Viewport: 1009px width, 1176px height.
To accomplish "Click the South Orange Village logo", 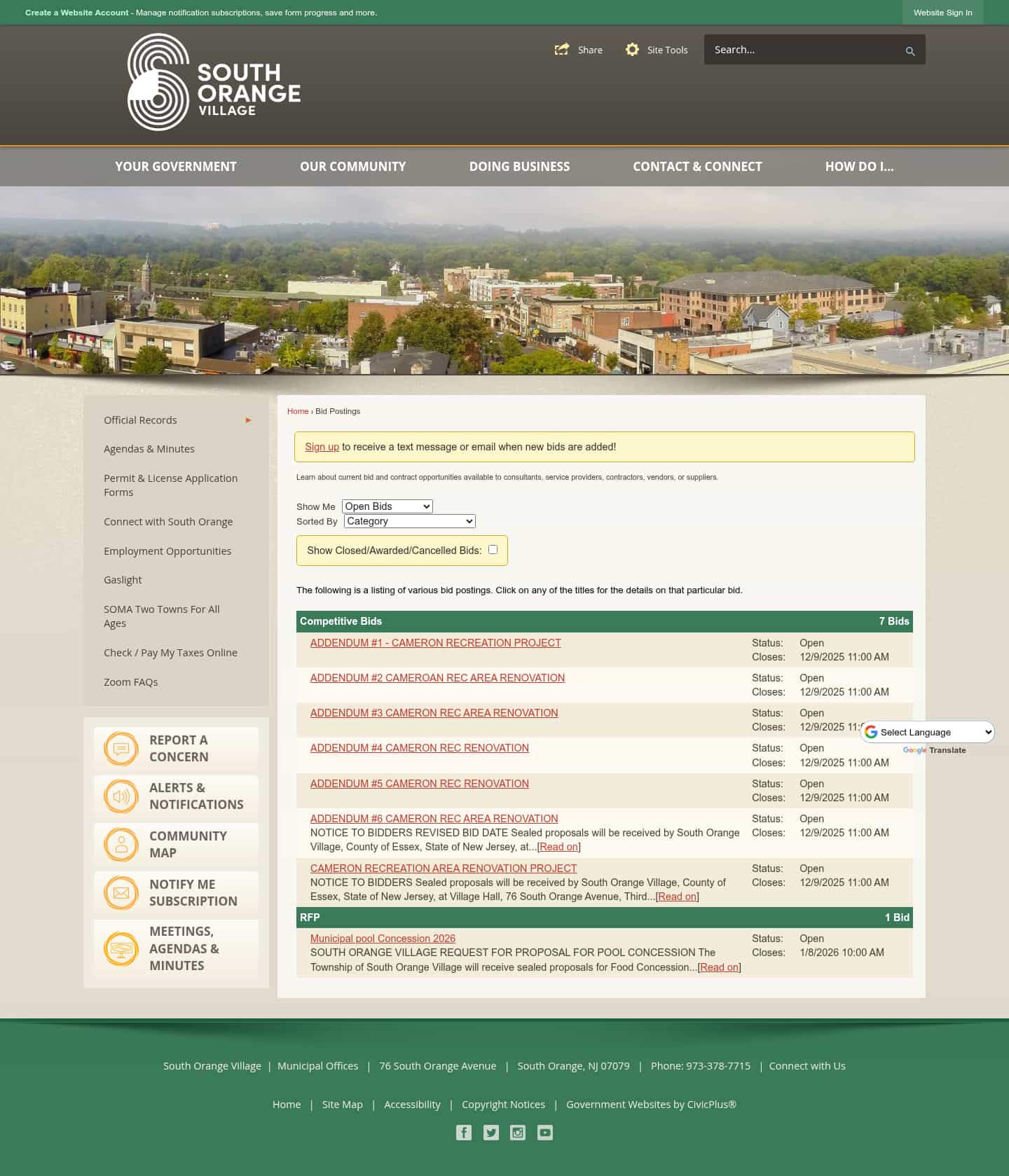I will 214,82.
